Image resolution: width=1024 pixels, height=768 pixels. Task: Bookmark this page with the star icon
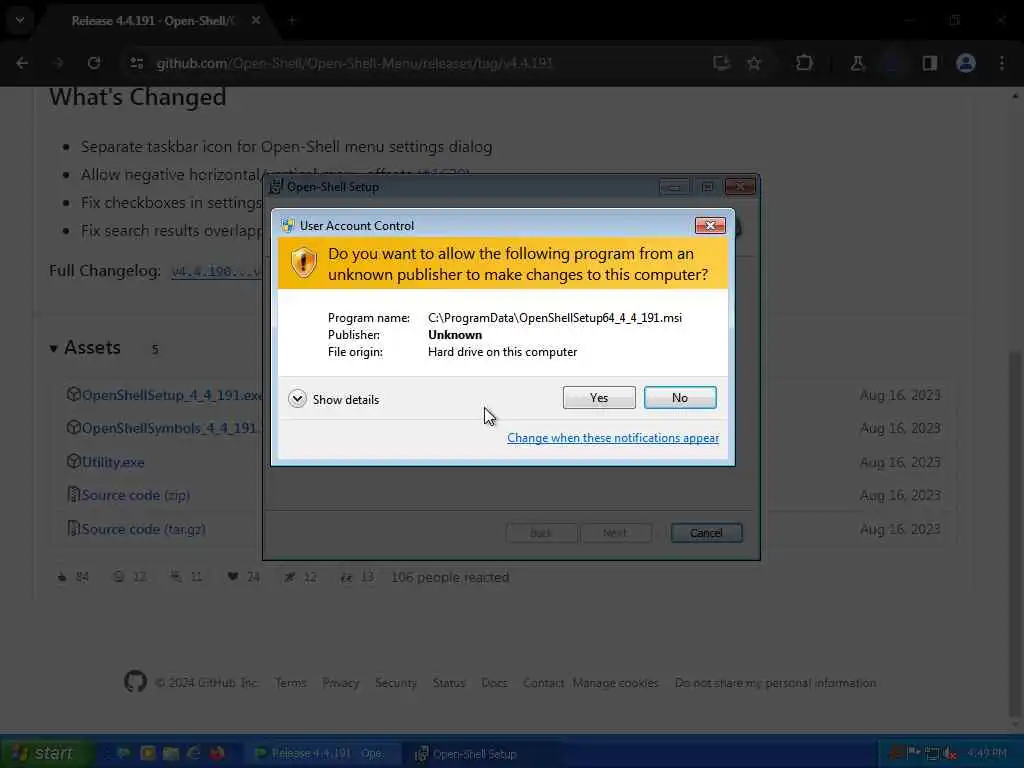coord(754,63)
